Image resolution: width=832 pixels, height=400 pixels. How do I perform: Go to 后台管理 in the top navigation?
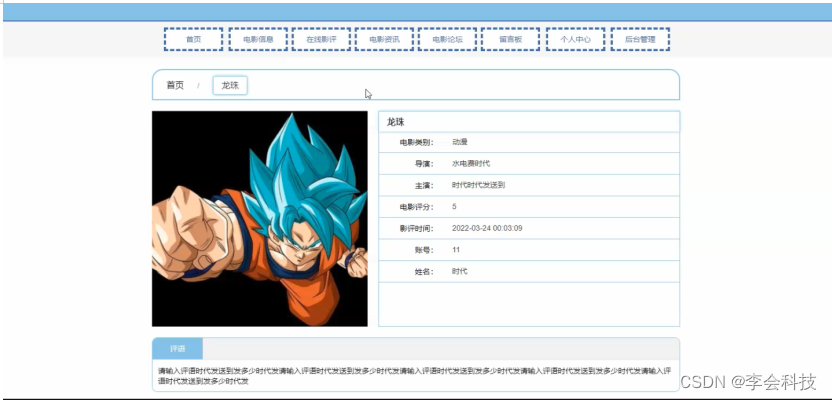(x=640, y=39)
